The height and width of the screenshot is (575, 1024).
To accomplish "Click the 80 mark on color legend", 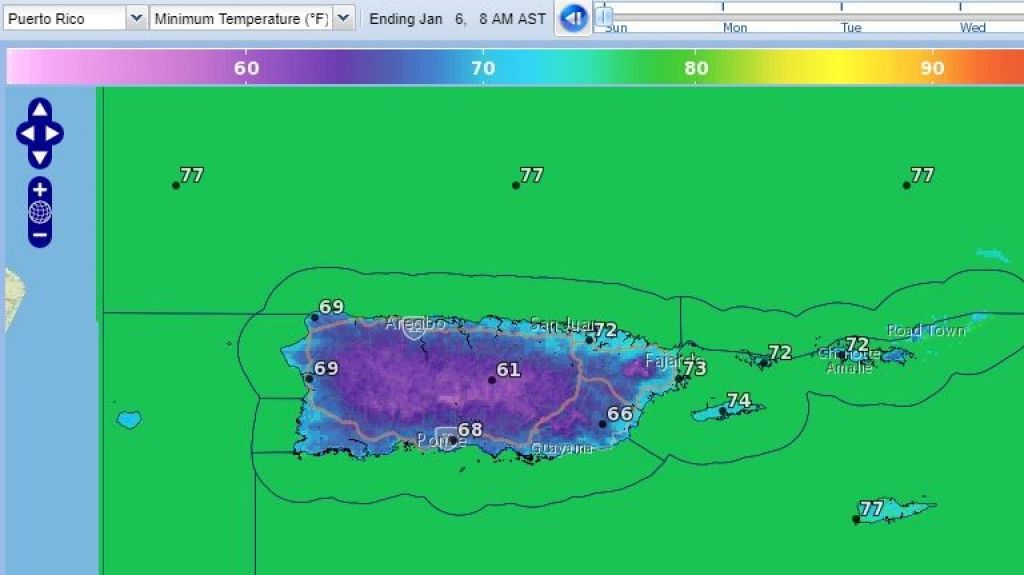I will [697, 68].
